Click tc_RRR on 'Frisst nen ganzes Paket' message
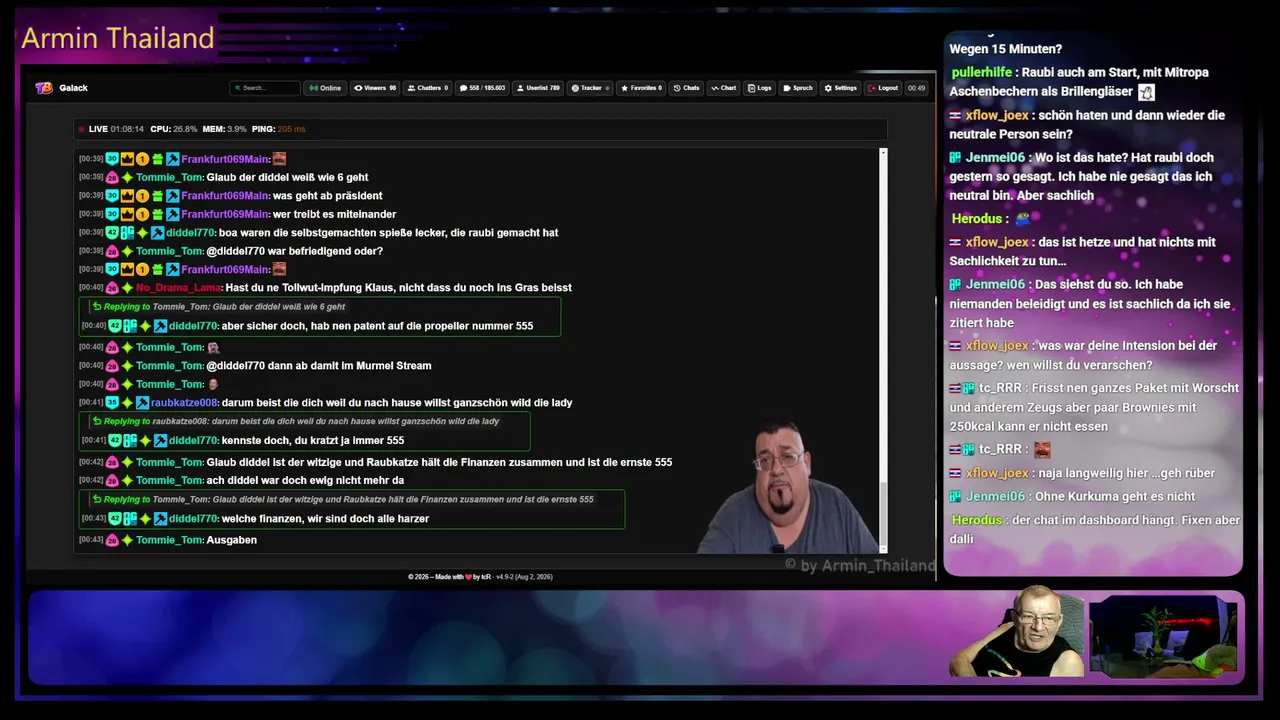The width and height of the screenshot is (1280, 720). point(1000,388)
